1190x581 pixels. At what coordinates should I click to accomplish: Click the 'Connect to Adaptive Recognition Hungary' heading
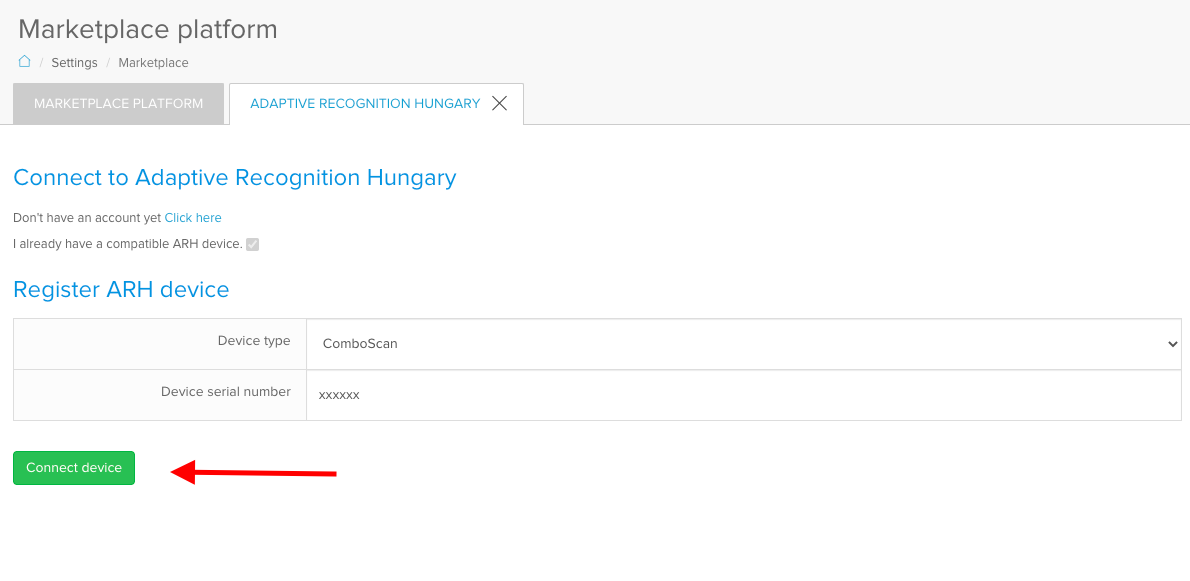pyautogui.click(x=234, y=178)
